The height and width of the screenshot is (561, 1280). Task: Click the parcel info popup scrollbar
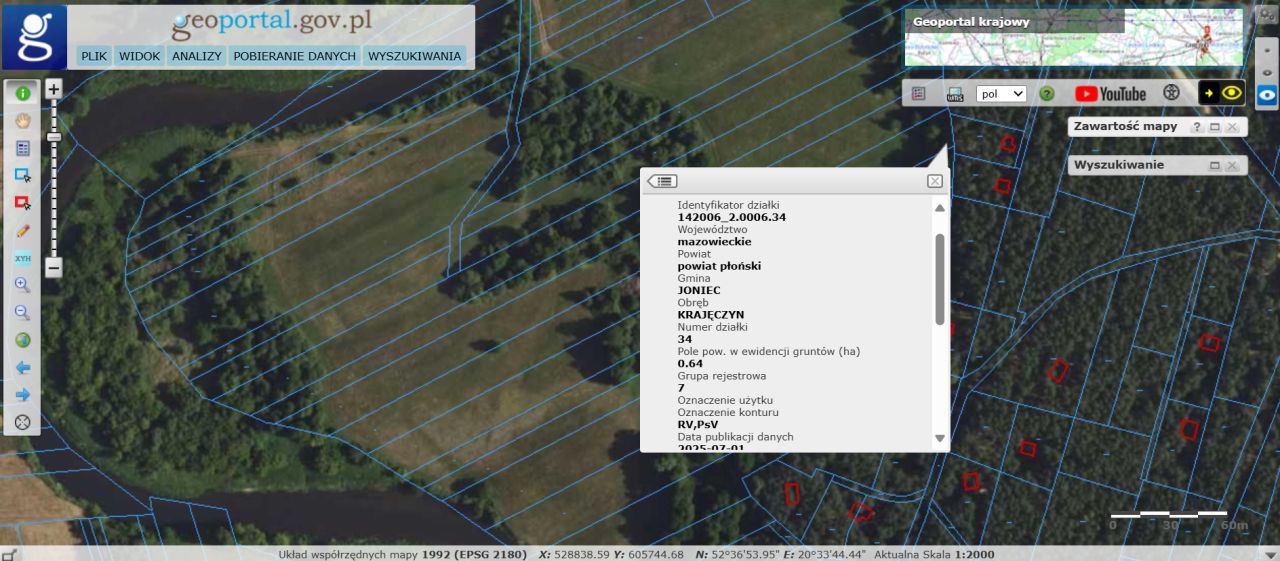pos(939,279)
